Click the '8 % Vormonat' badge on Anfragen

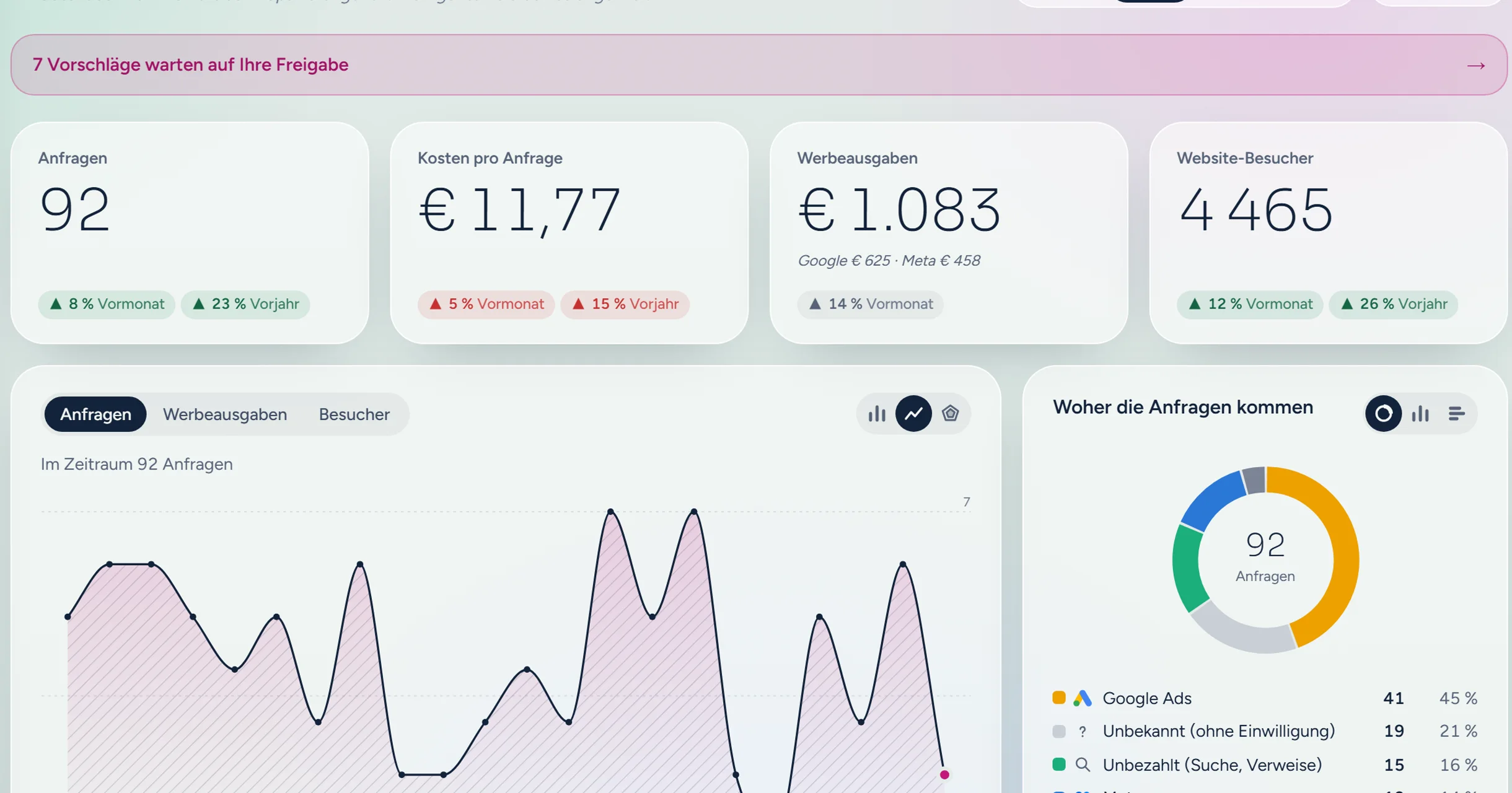coord(107,304)
